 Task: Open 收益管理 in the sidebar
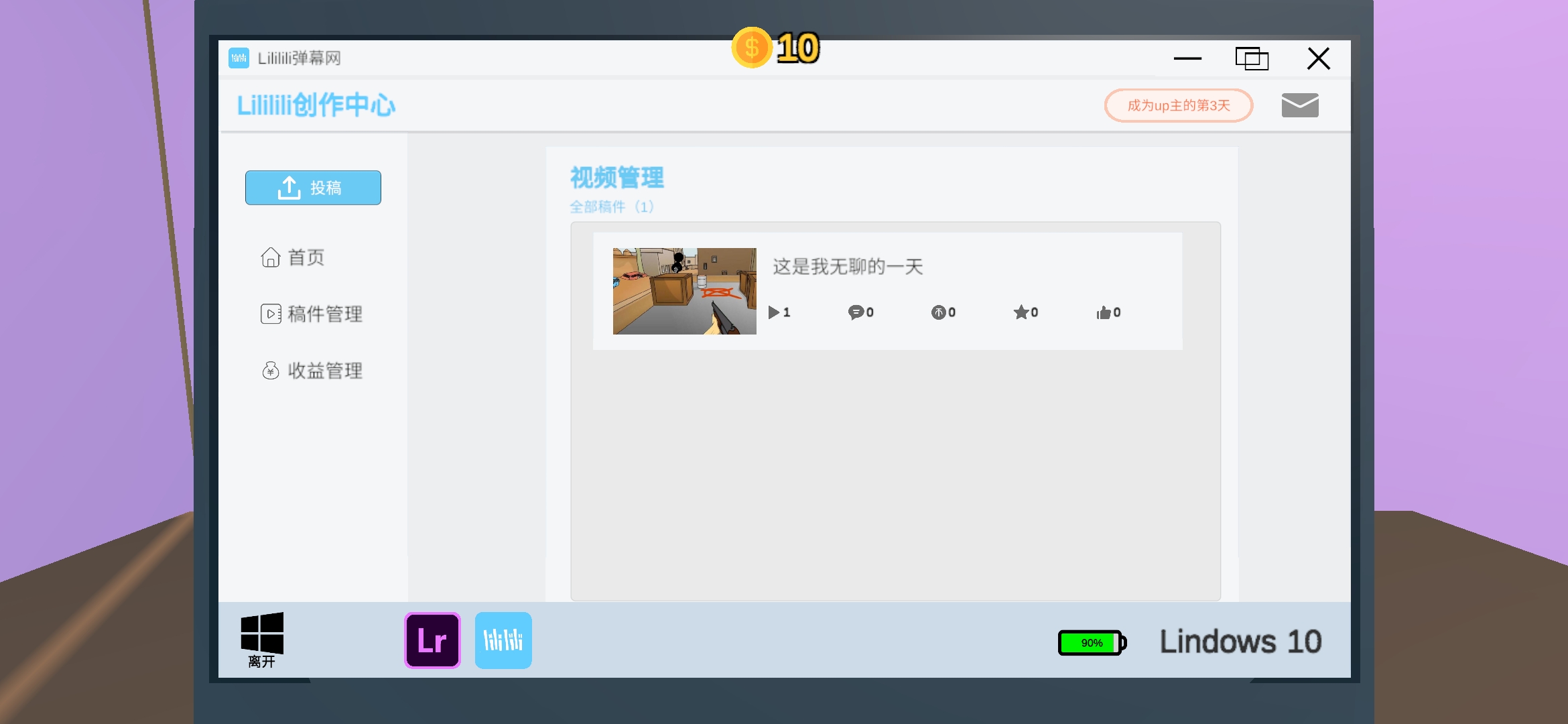click(x=312, y=371)
